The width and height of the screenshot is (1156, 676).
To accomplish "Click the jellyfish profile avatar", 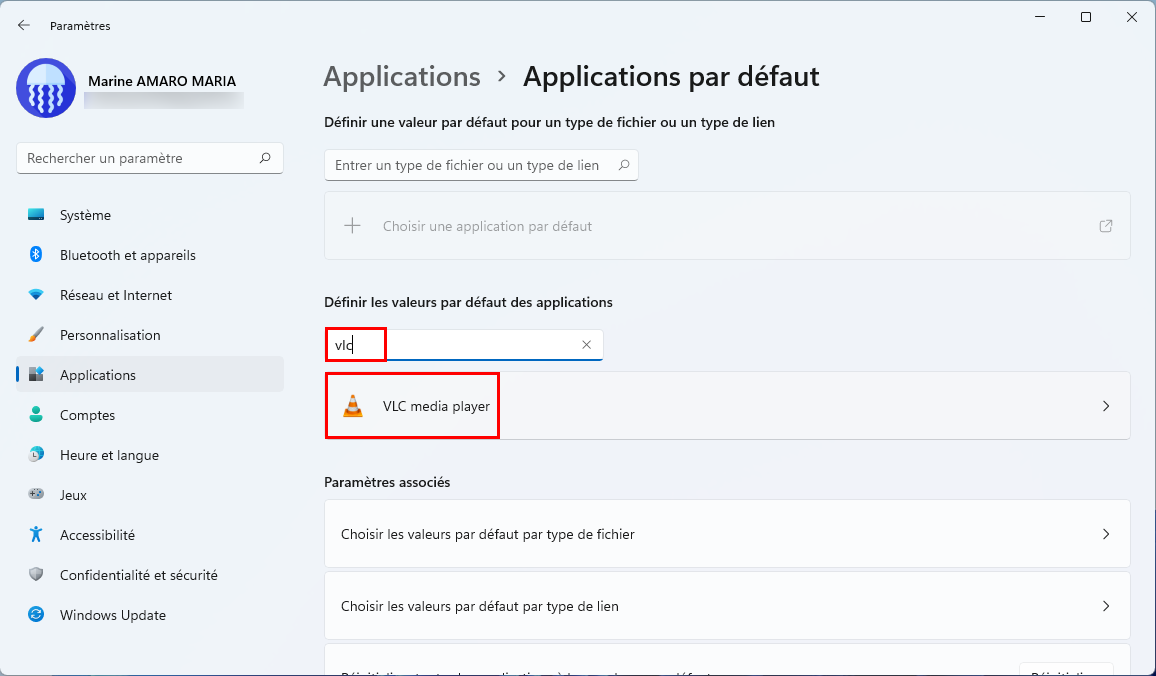I will click(46, 88).
